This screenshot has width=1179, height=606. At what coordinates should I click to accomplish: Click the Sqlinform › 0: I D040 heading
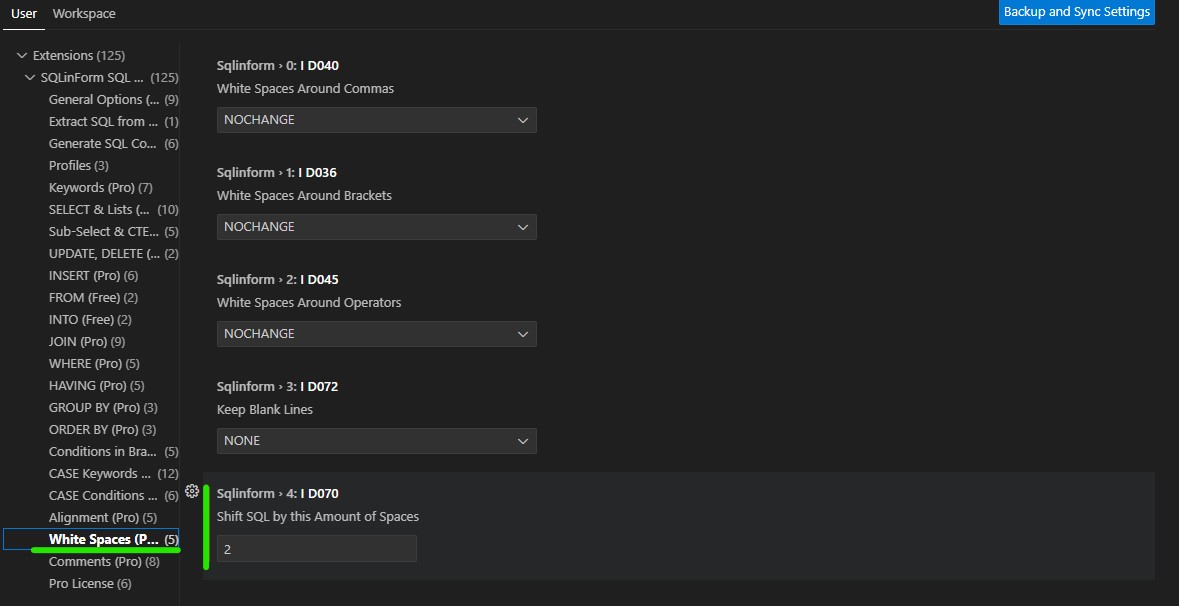click(277, 65)
